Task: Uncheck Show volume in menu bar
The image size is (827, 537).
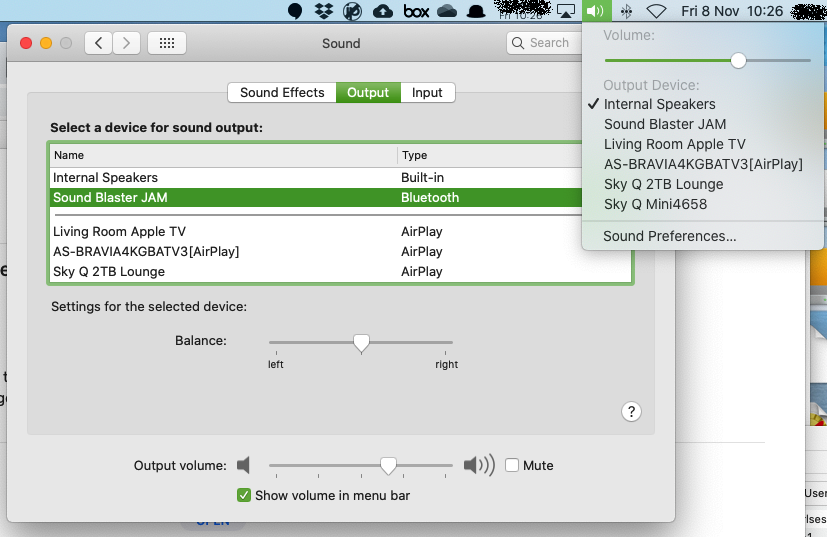Action: pyautogui.click(x=244, y=495)
